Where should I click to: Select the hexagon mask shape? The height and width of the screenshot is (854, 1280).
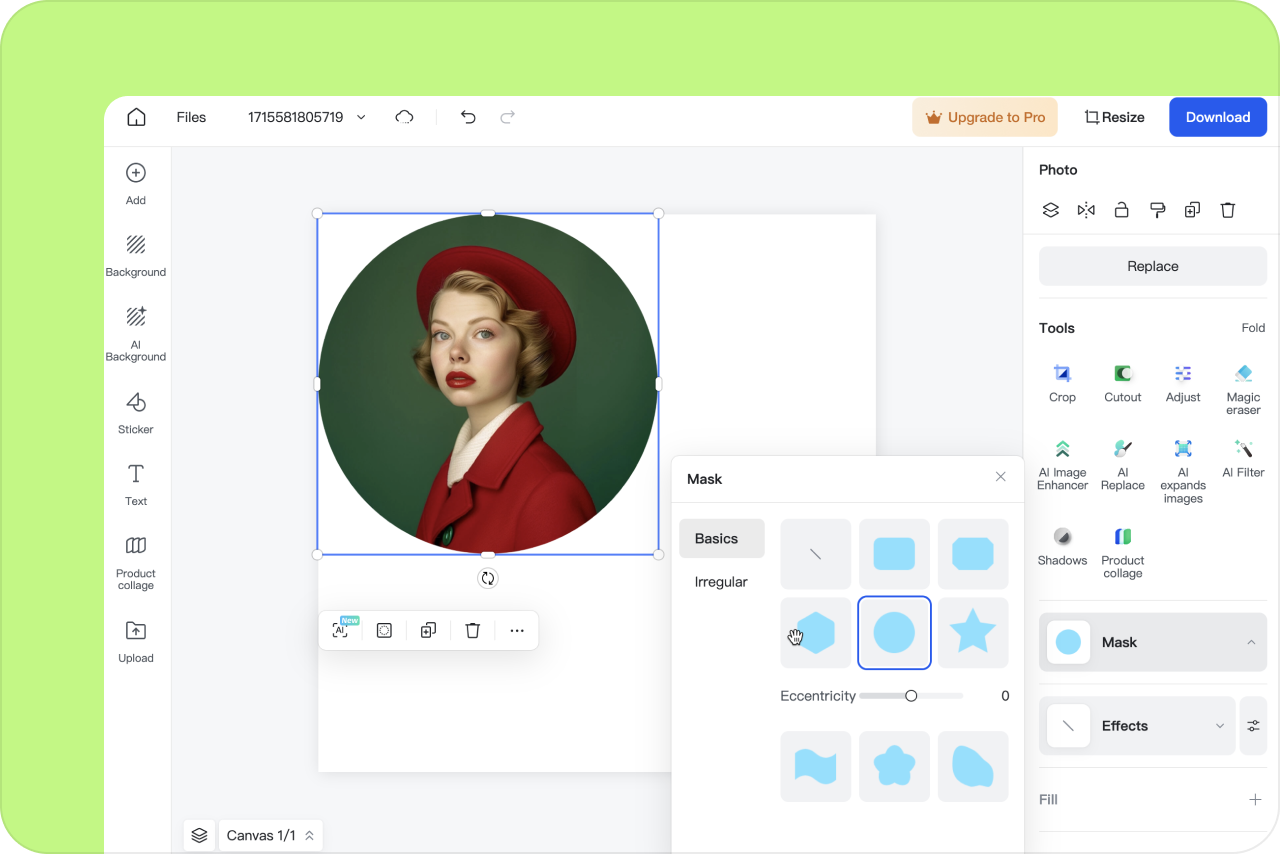coord(816,633)
